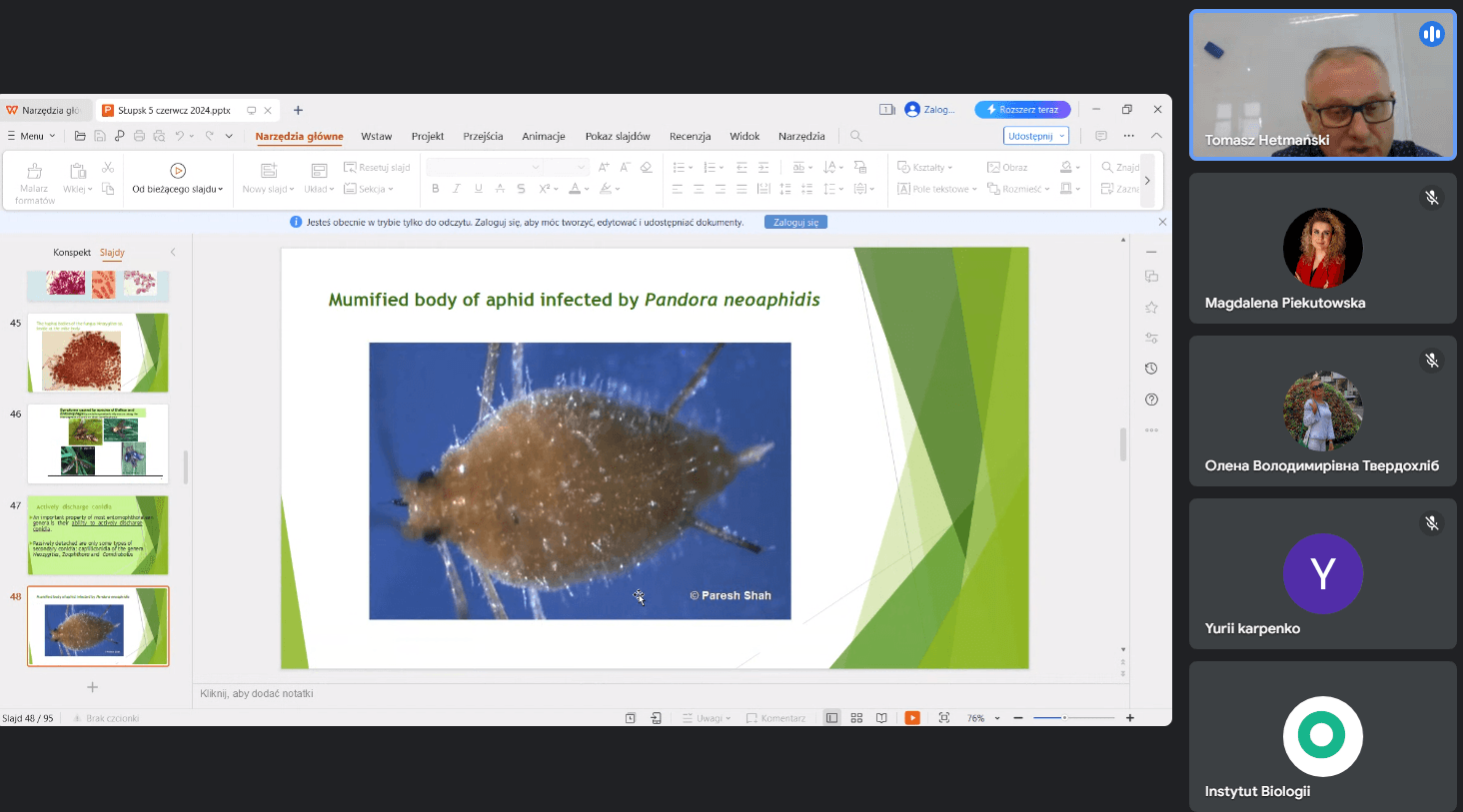The height and width of the screenshot is (812, 1463).
Task: Click Instytut Biologii participant tile
Action: coord(1322,736)
